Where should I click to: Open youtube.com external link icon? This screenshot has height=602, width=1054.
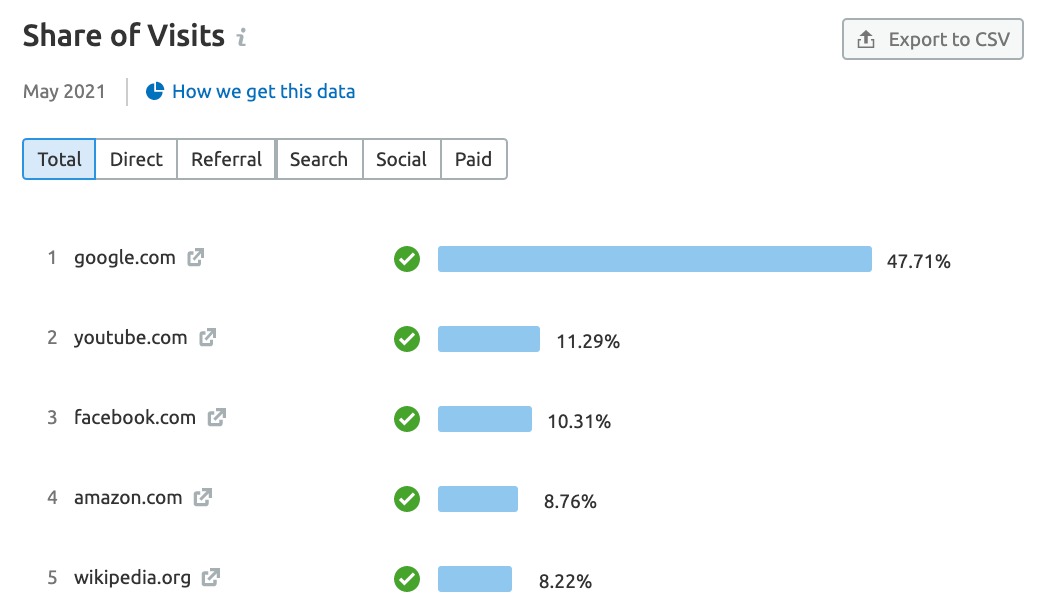point(207,337)
